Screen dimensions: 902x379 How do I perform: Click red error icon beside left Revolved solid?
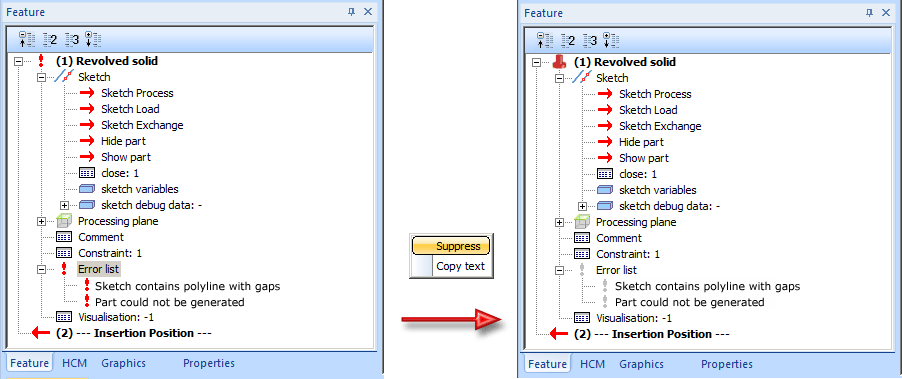point(41,61)
